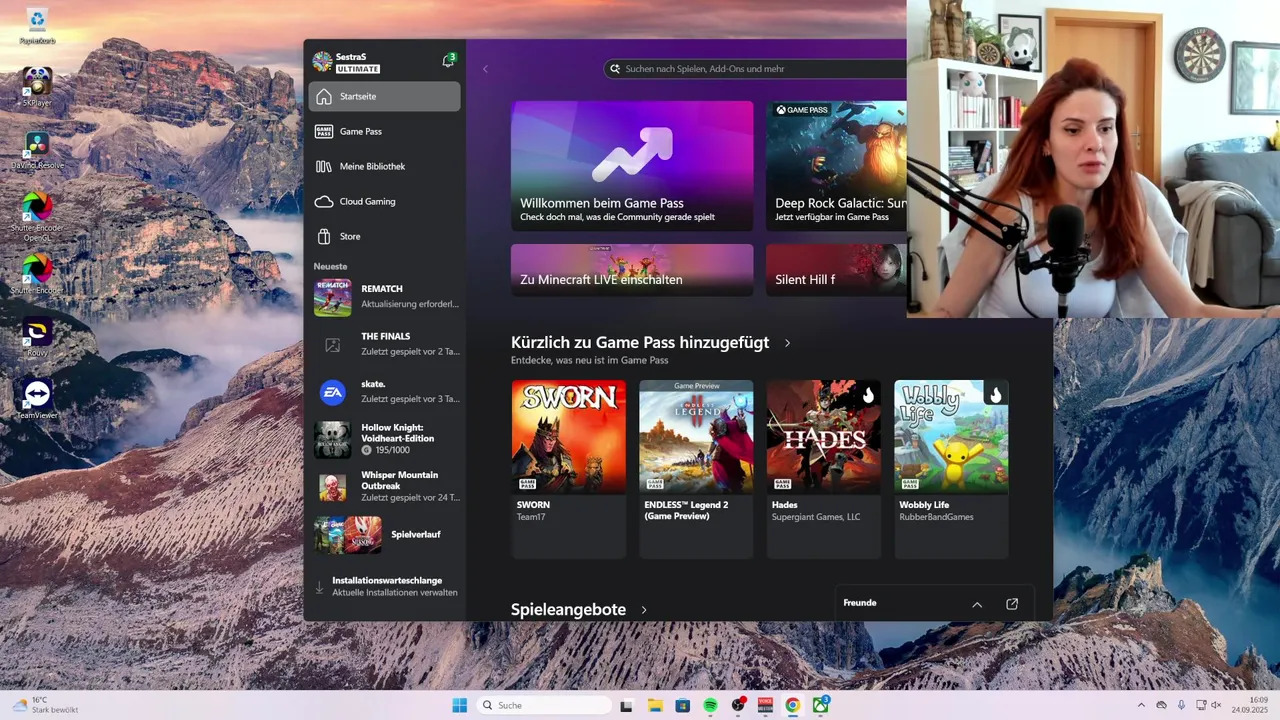The height and width of the screenshot is (720, 1280).
Task: Select REMATCH in recent games
Action: [x=385, y=297]
